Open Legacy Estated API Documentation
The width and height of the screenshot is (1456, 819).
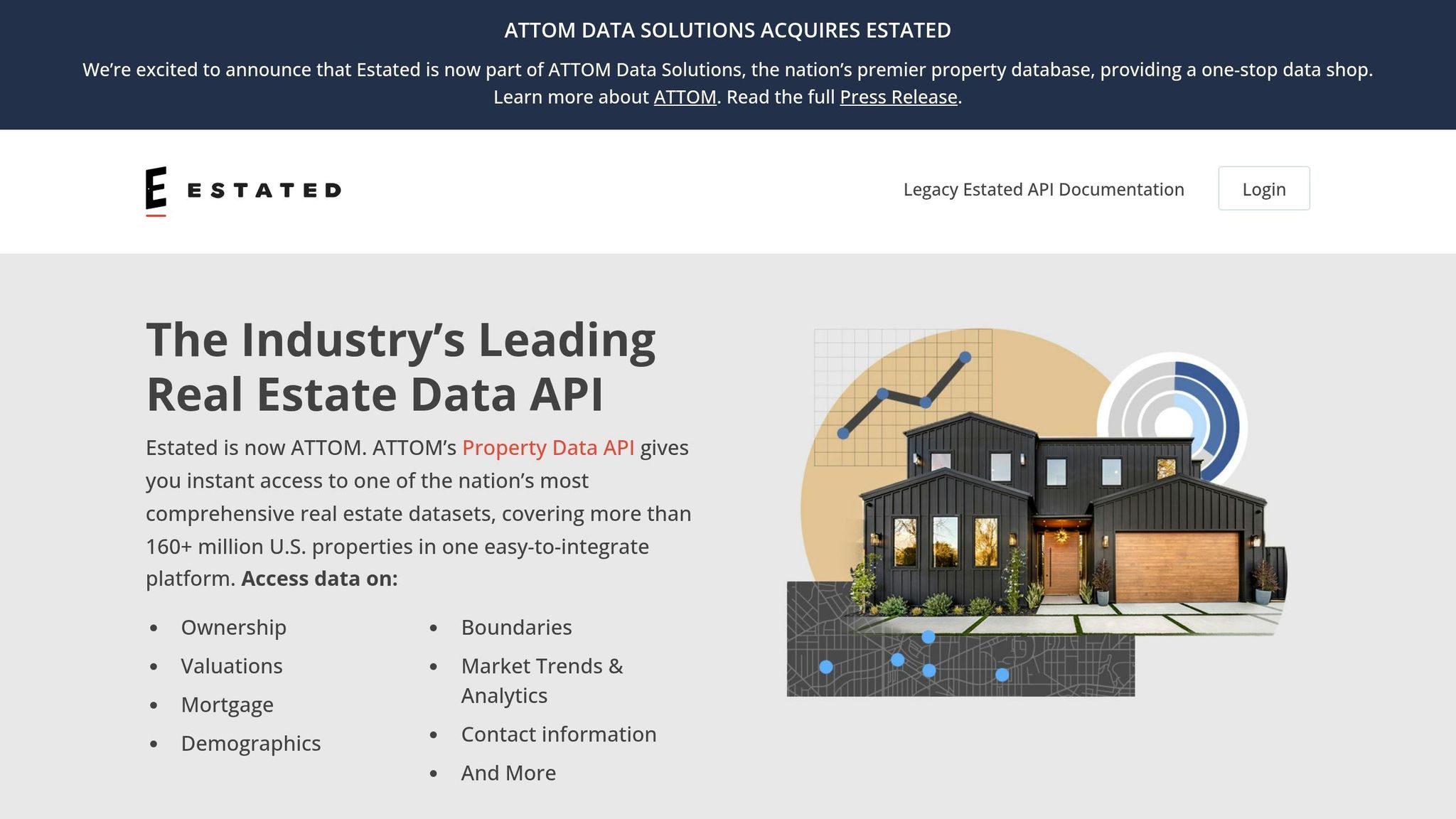(x=1044, y=189)
